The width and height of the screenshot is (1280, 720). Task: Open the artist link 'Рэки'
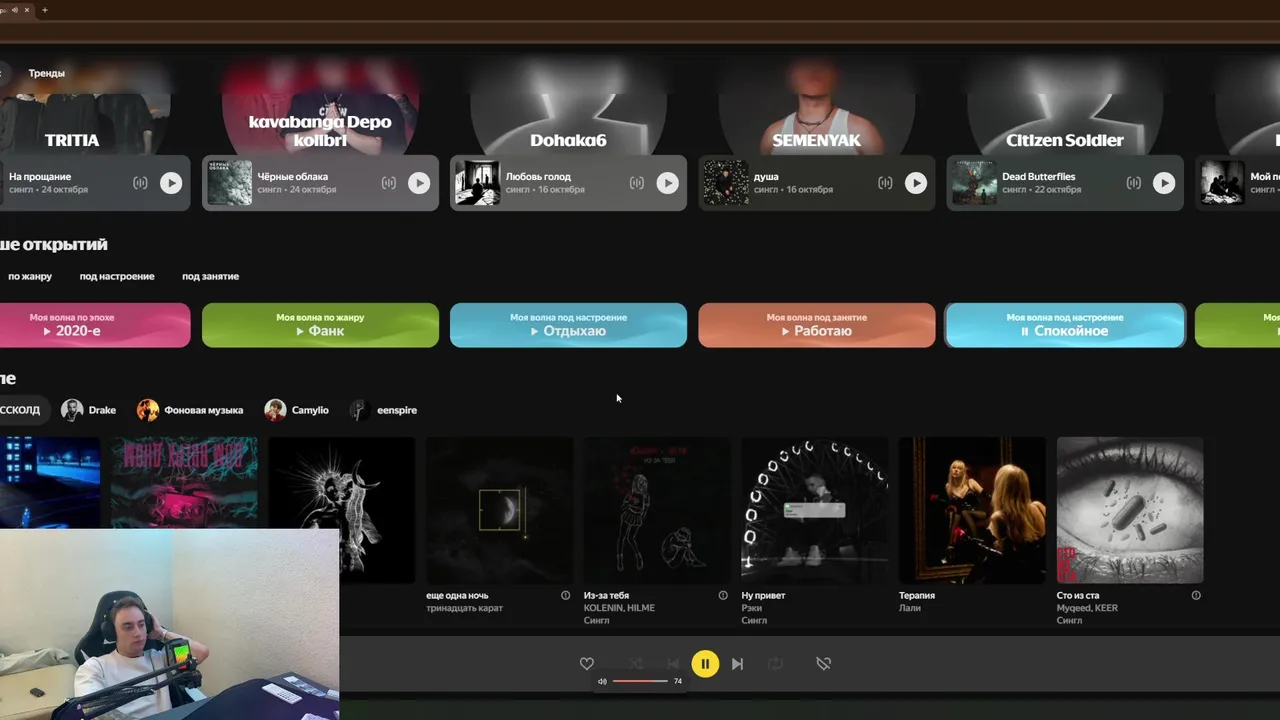click(751, 608)
